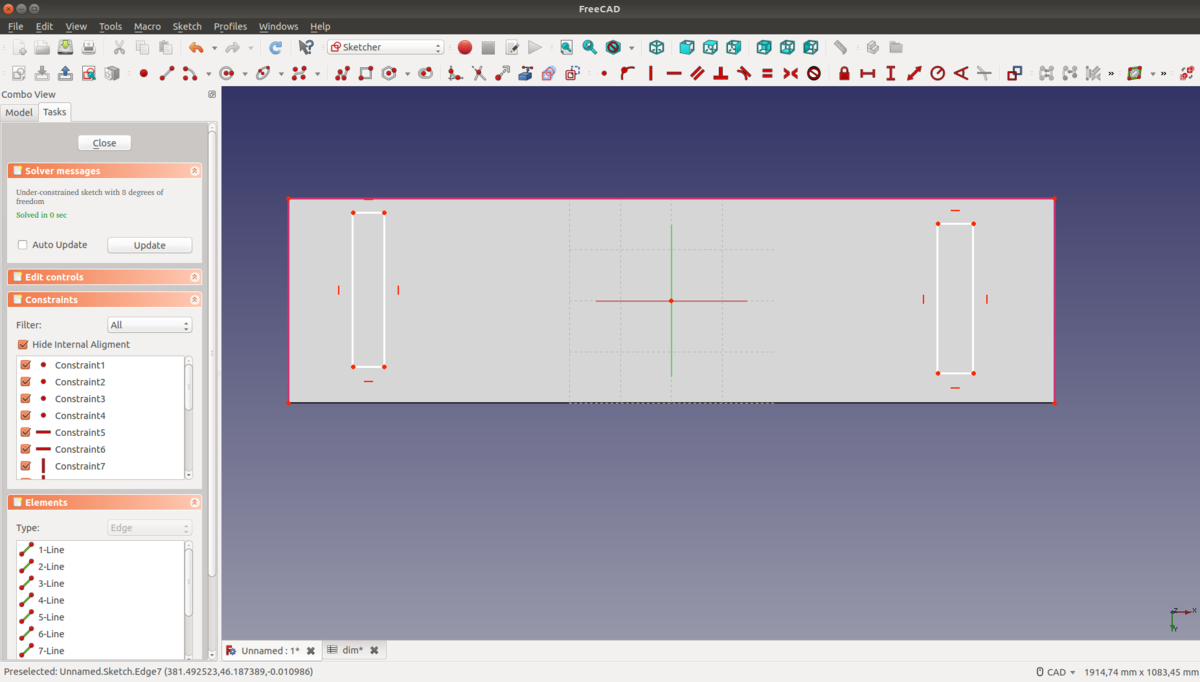Click the Close button in Tasks

point(104,143)
